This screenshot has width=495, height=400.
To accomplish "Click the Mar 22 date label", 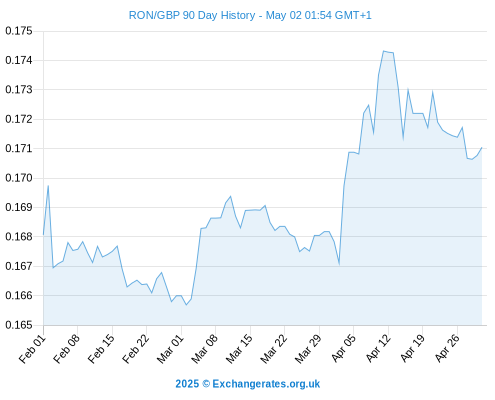I will (274, 349).
